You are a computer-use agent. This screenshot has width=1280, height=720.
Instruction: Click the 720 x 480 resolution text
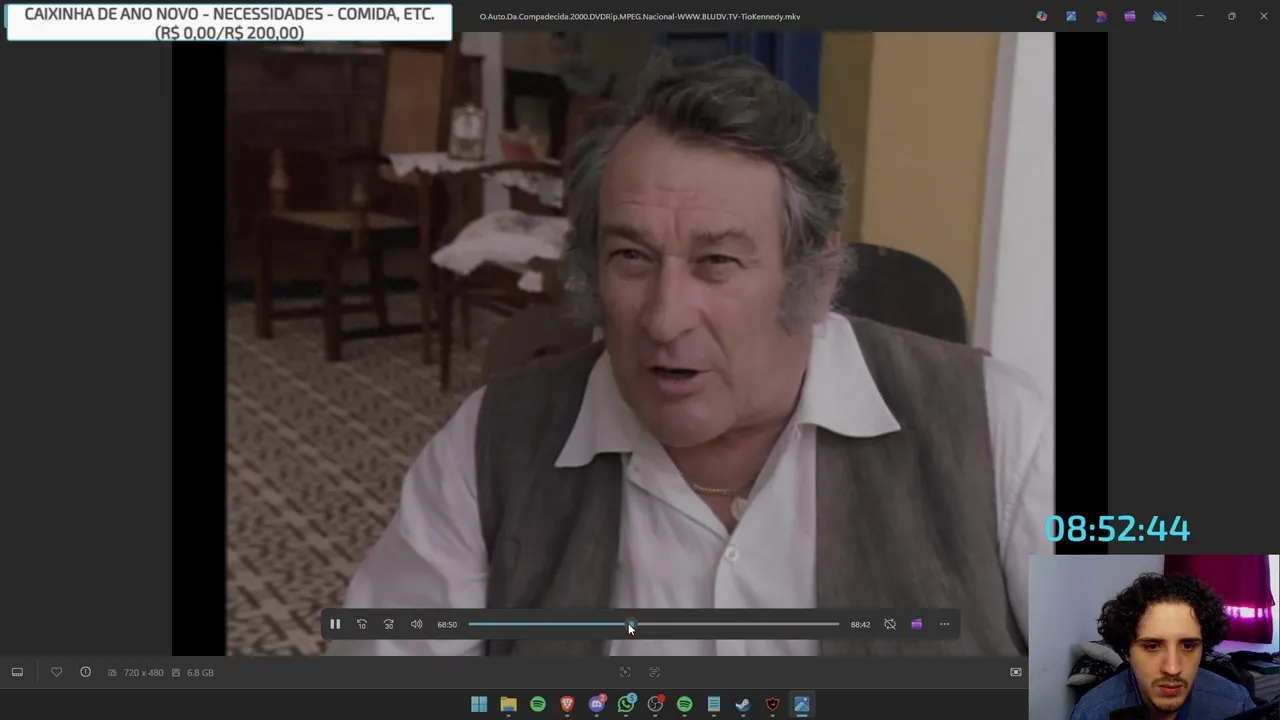tap(143, 672)
